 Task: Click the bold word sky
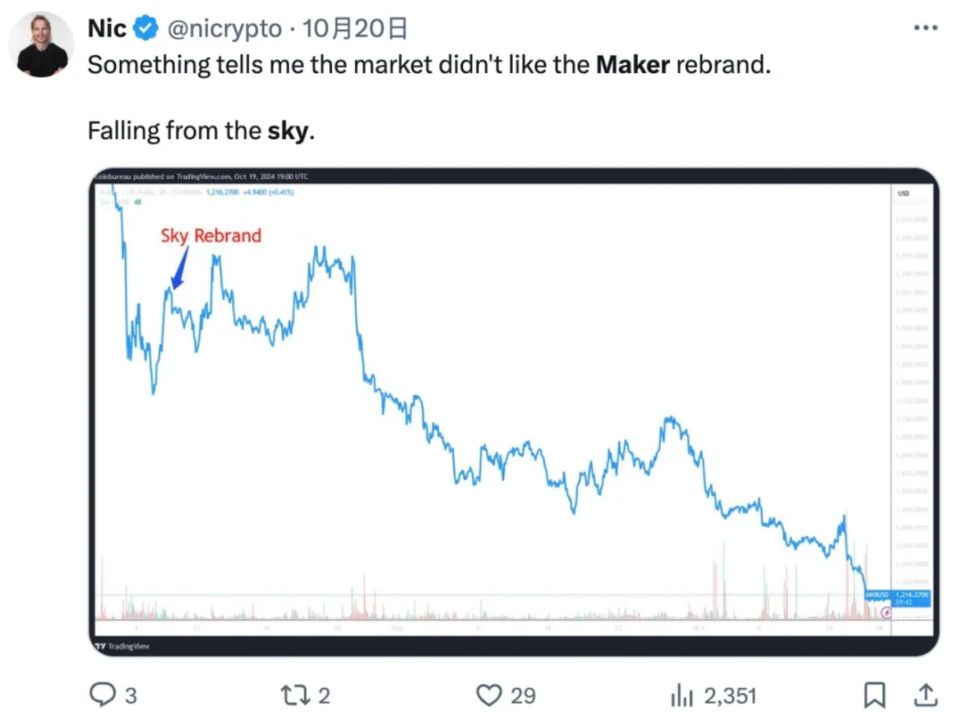(289, 130)
